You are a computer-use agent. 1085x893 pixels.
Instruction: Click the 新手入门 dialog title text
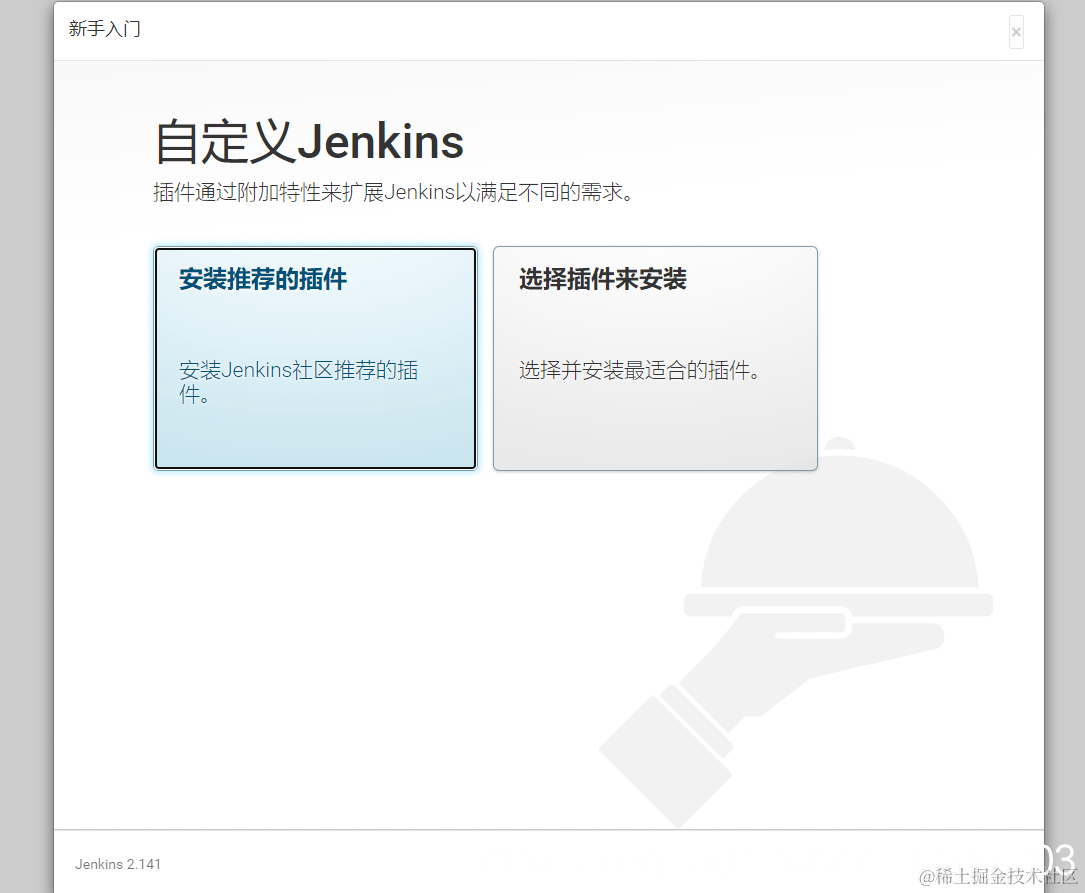coord(104,28)
